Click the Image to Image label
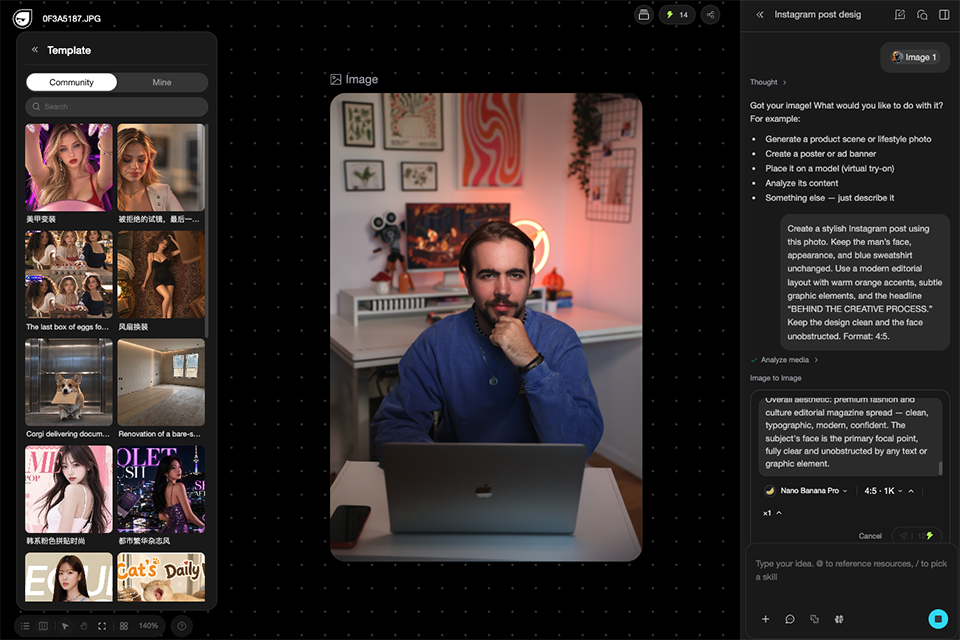This screenshot has height=640, width=960. pos(776,378)
